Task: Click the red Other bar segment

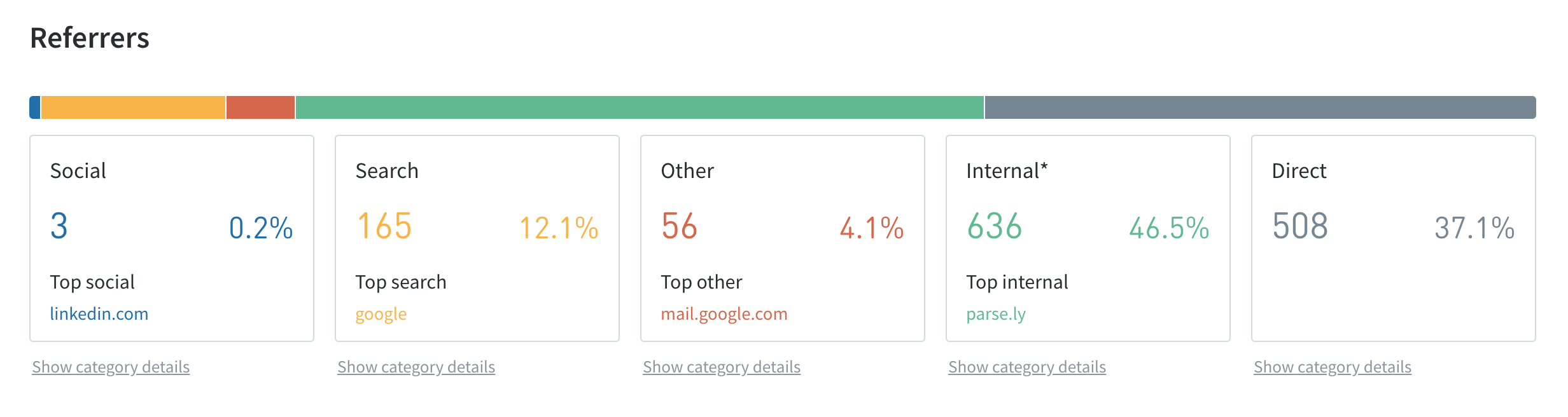Action: click(x=260, y=107)
